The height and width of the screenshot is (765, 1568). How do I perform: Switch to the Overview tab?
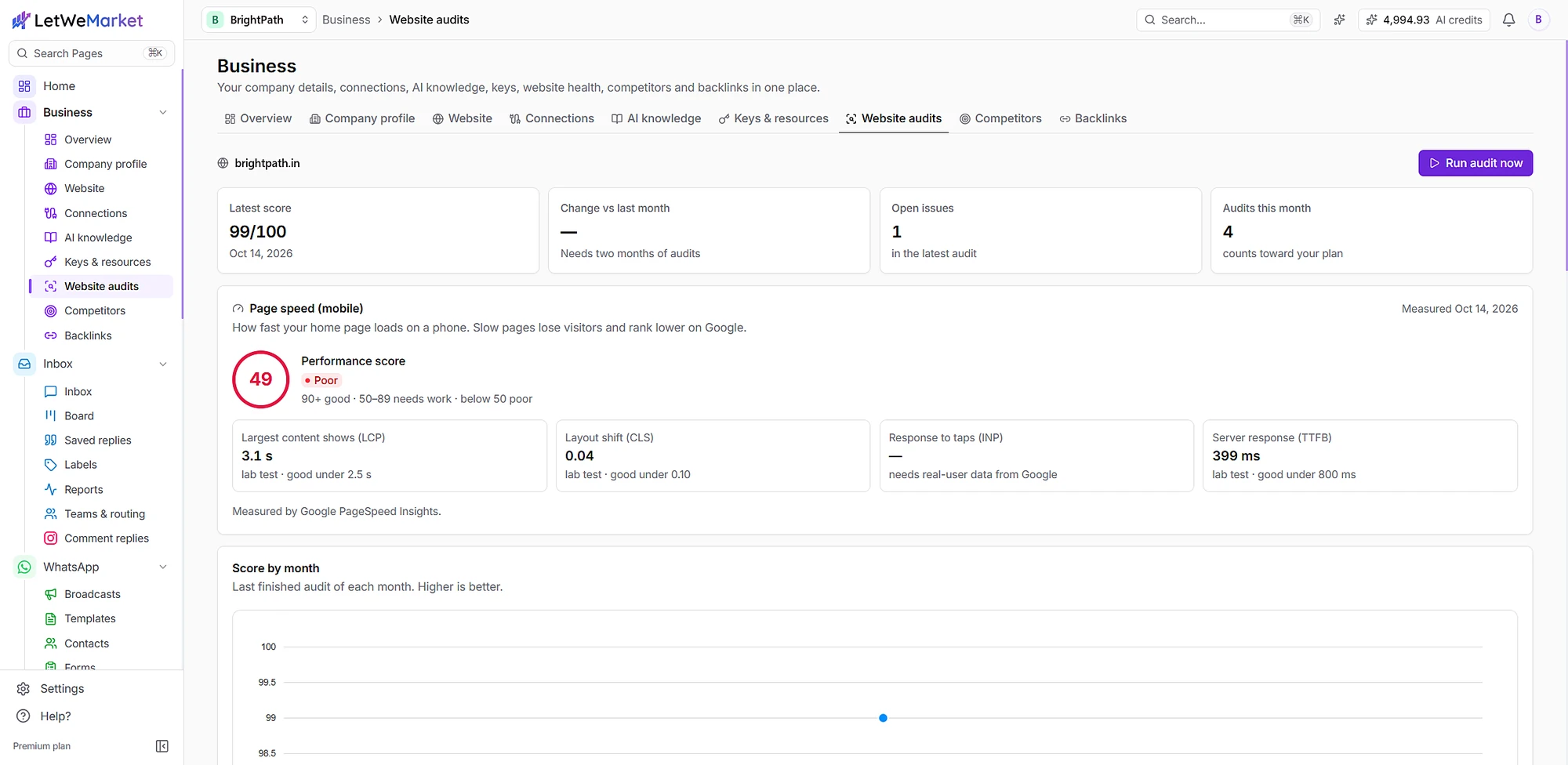(x=258, y=118)
